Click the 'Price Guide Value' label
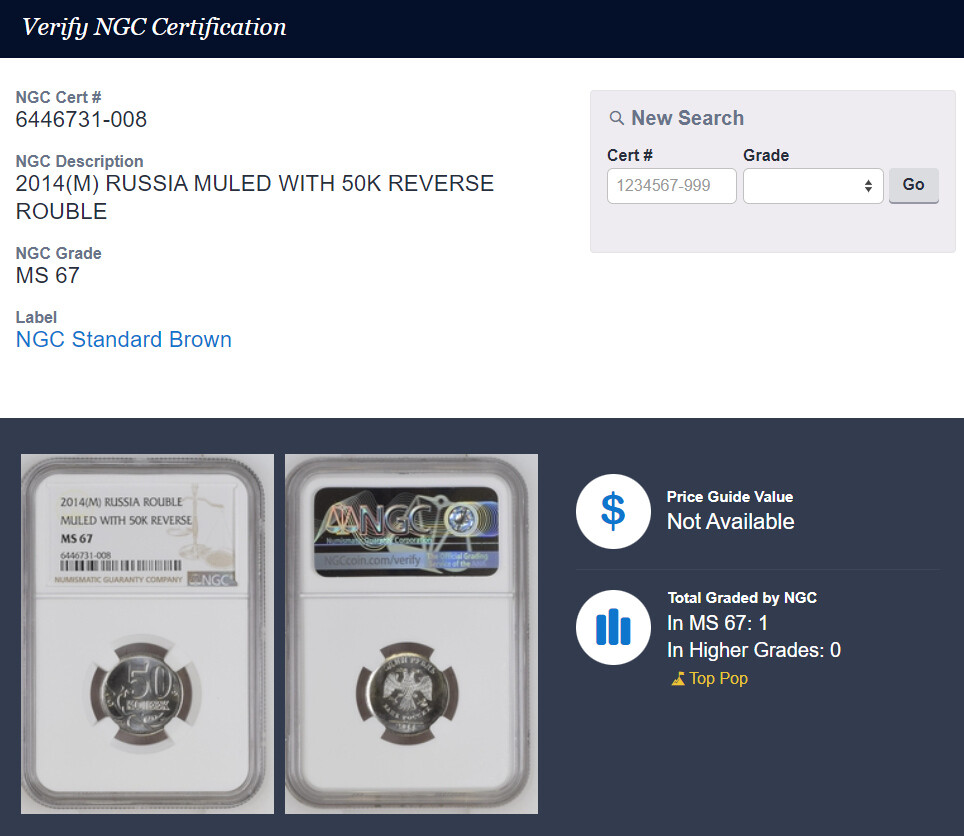 (730, 497)
